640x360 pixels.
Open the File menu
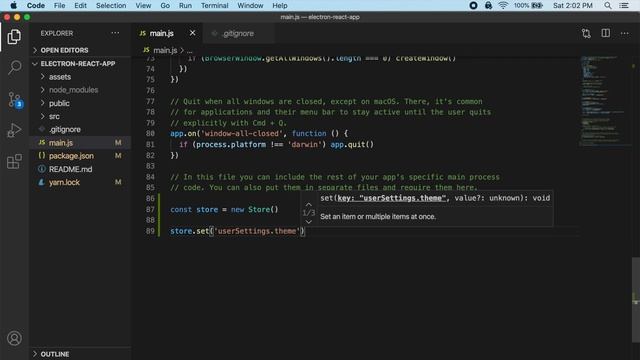(59, 5)
